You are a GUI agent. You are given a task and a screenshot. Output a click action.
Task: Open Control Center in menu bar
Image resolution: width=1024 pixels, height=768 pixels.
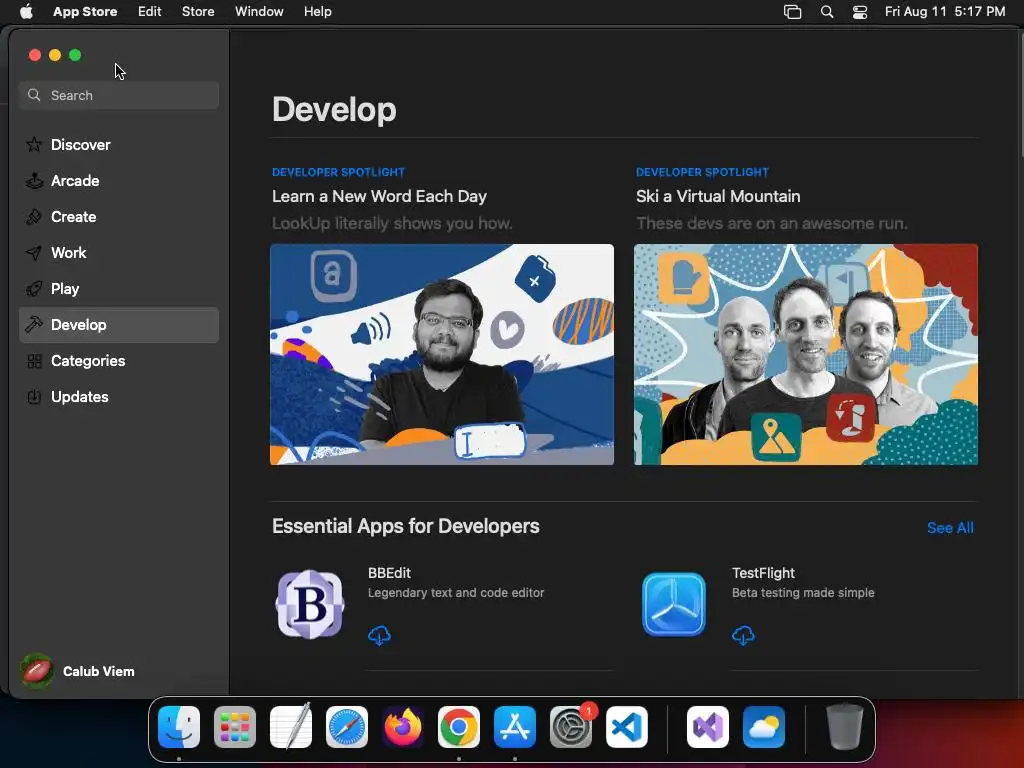point(860,12)
